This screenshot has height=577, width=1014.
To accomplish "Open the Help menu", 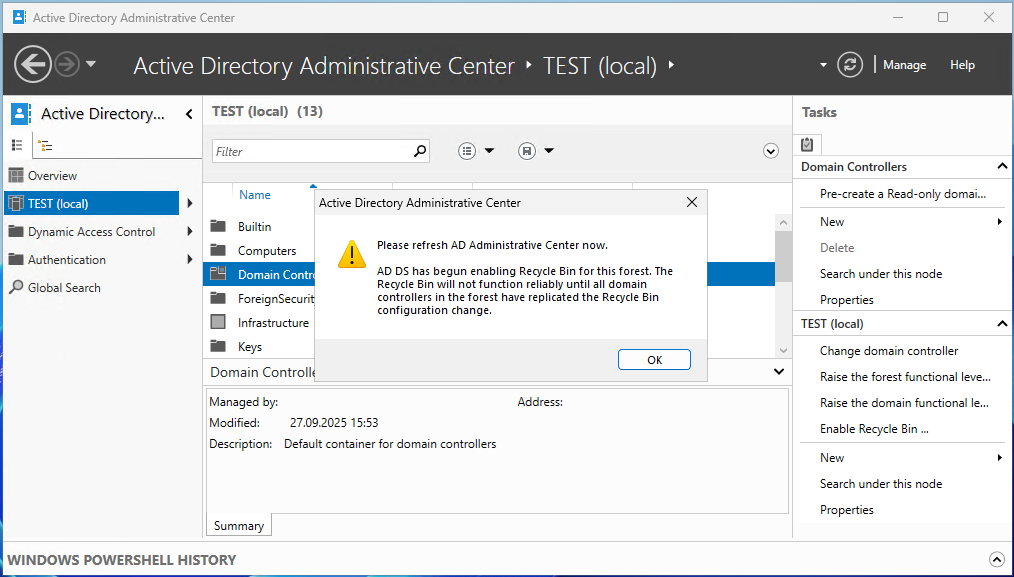I will [x=962, y=65].
